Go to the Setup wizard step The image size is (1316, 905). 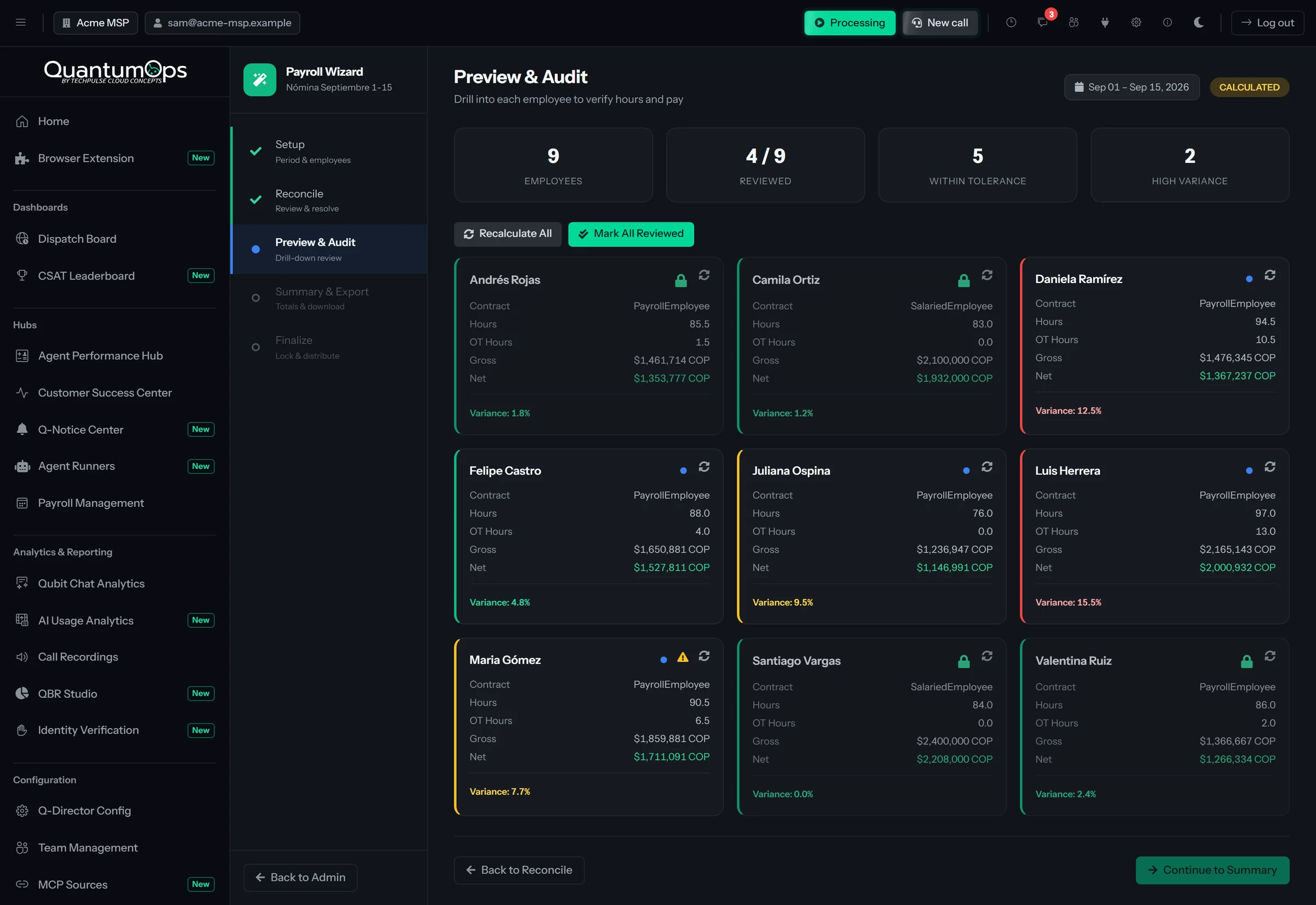(x=328, y=151)
